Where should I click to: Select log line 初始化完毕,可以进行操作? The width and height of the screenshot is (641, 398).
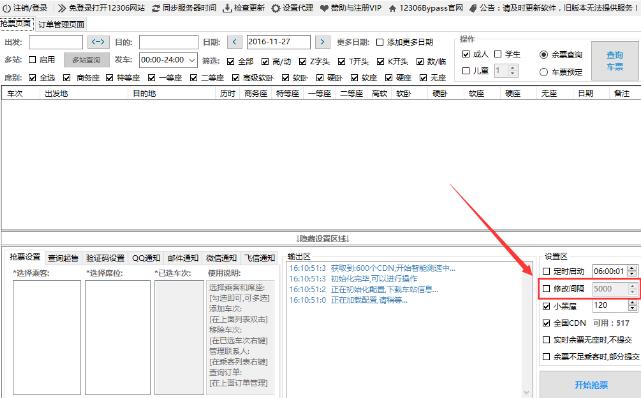(353, 279)
